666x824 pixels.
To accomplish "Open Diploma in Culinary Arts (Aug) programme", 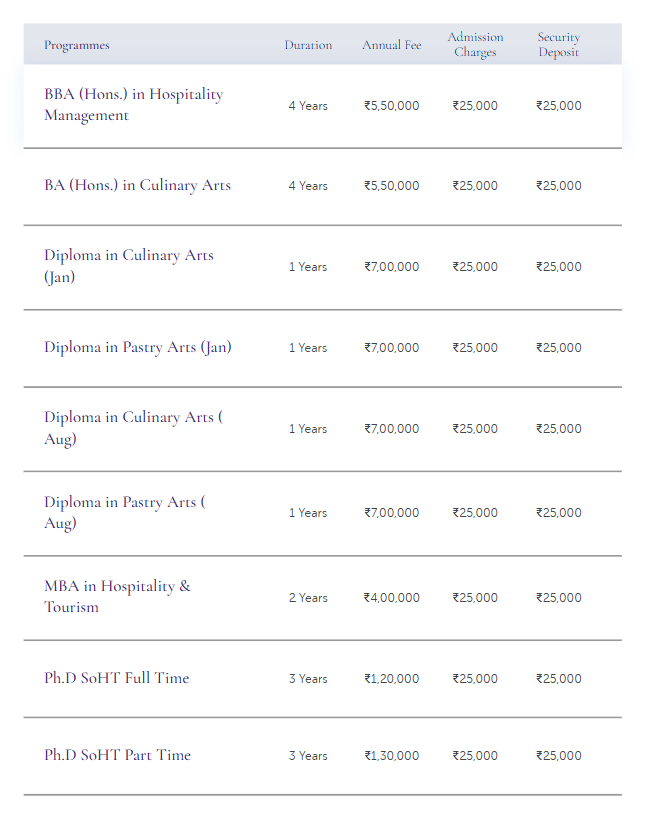I will click(x=133, y=428).
